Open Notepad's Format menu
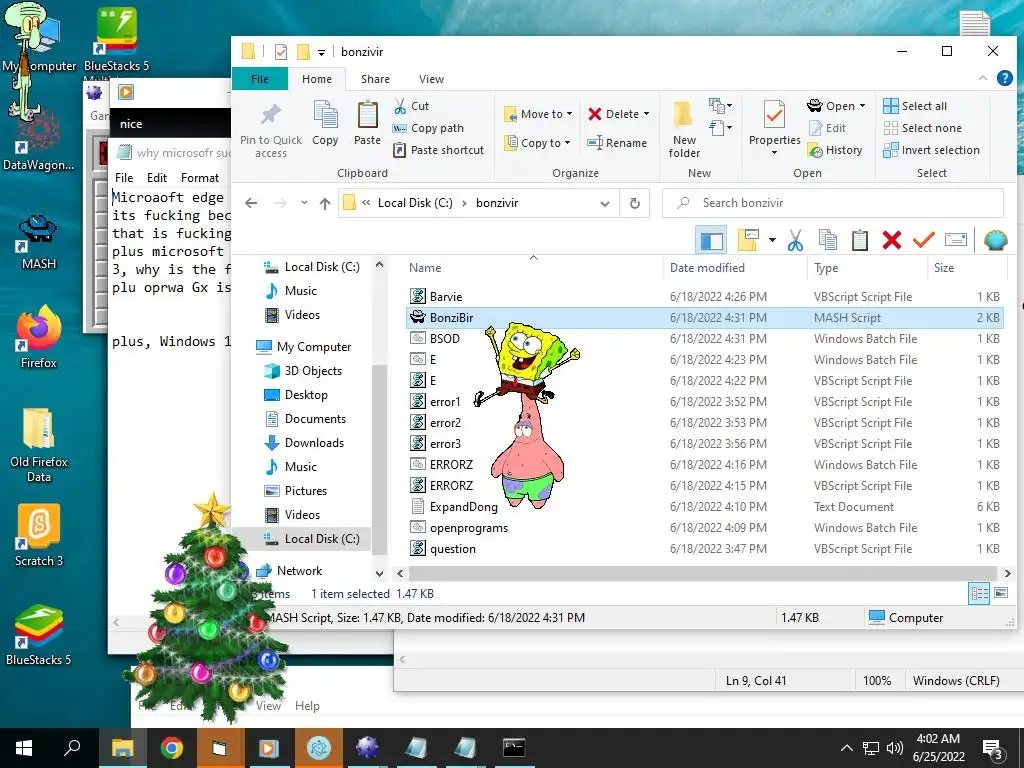The image size is (1024, 768). point(200,178)
